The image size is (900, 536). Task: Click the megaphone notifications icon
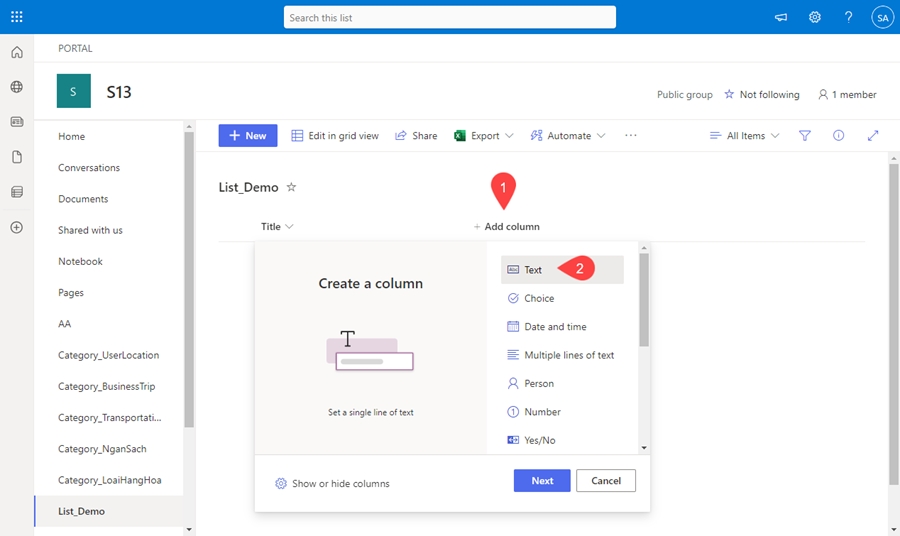pos(781,17)
